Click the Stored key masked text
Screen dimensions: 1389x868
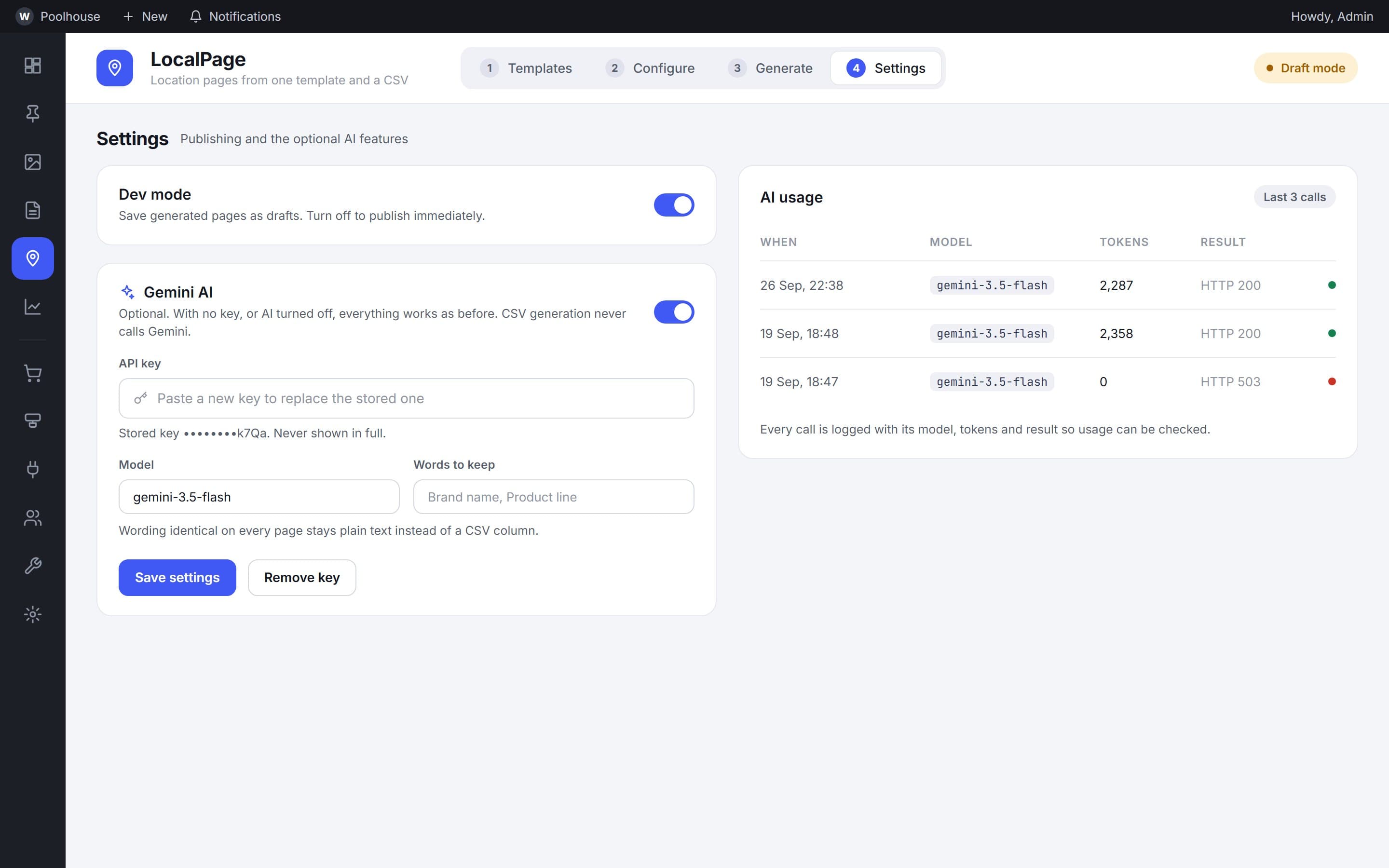point(252,434)
